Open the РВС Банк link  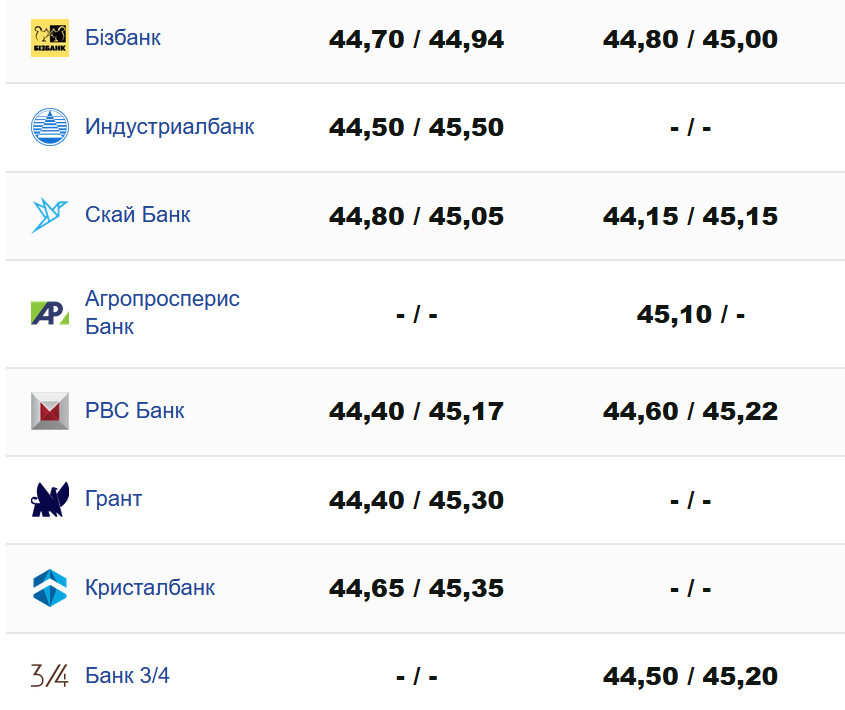135,411
